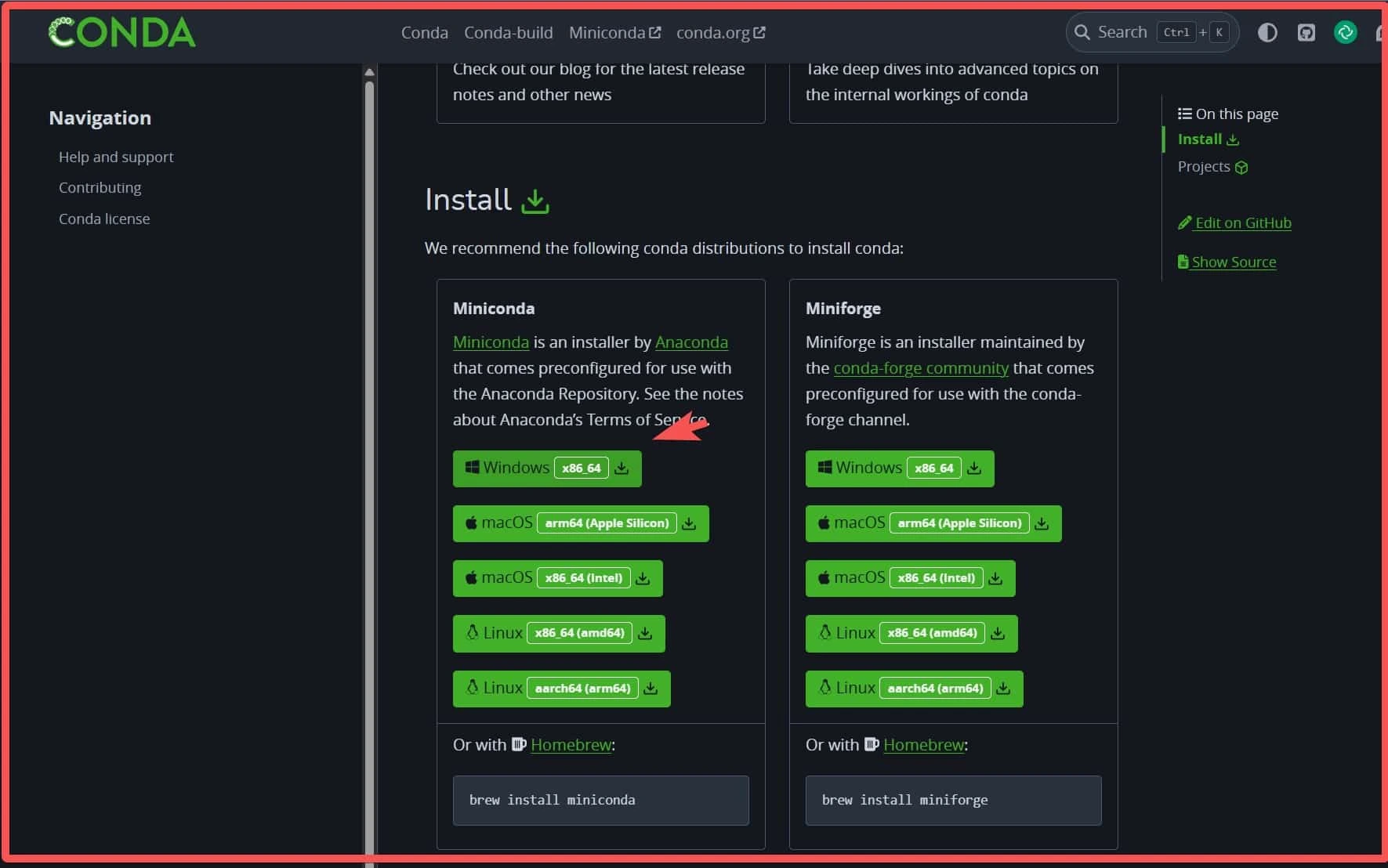Download Miniconda Windows x86_64 installer
The image size is (1388, 868).
[547, 468]
